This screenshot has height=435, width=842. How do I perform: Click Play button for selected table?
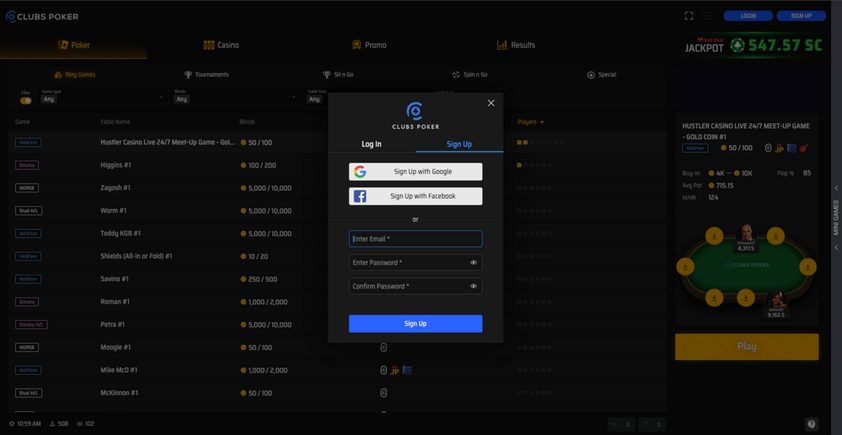click(747, 347)
